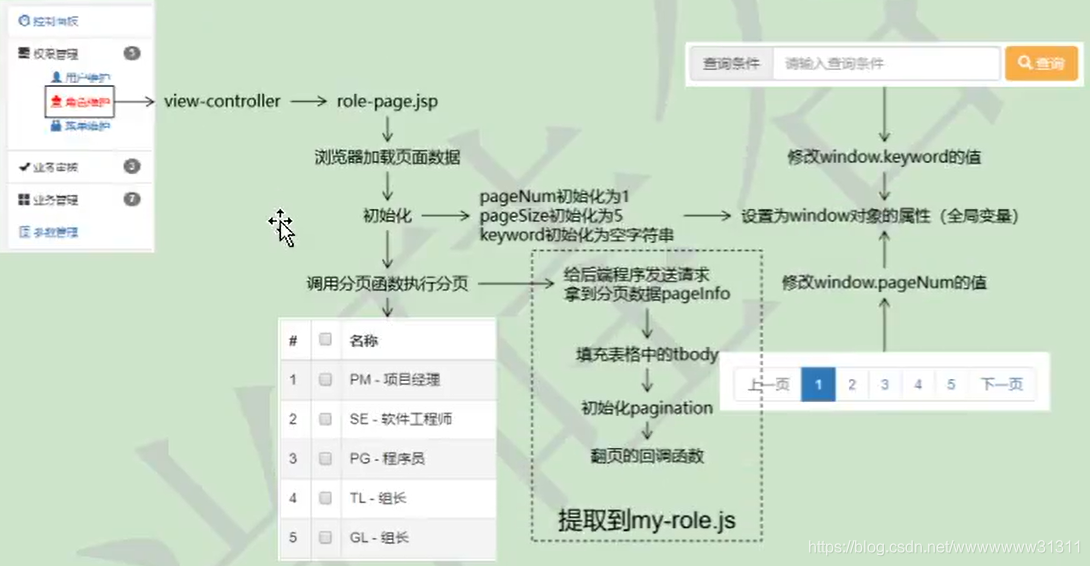Click the badge 7 beside 业务管理
Image resolution: width=1090 pixels, height=566 pixels.
point(131,199)
